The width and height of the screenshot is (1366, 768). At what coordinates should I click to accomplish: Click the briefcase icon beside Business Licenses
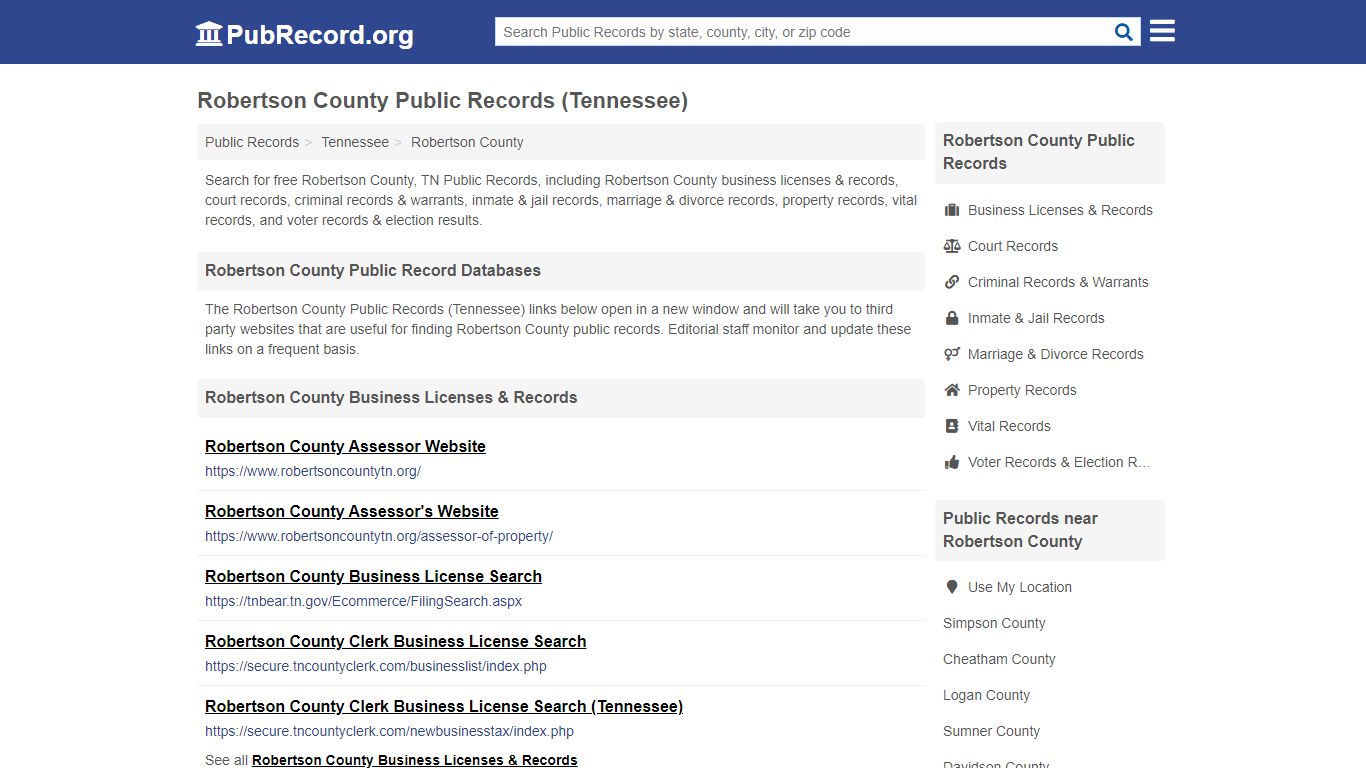952,210
